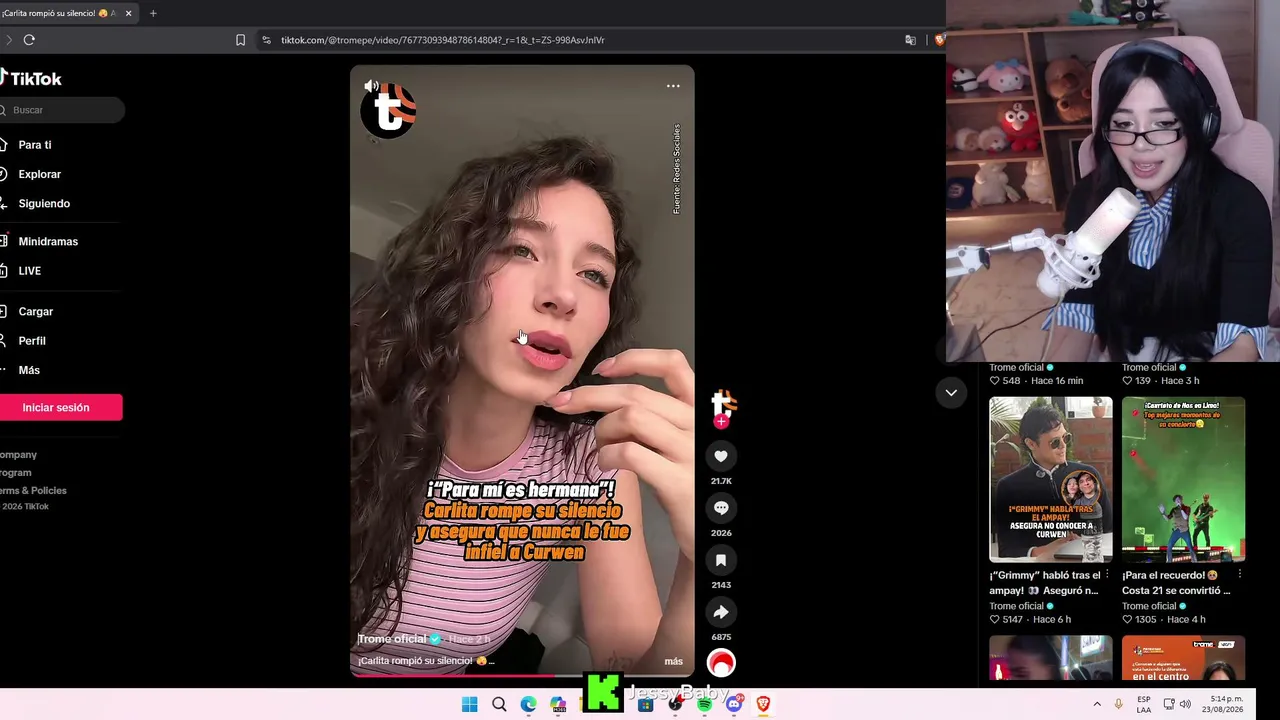Click the video progress bar
Screen dimensions: 1280x720
pyautogui.click(x=522, y=675)
